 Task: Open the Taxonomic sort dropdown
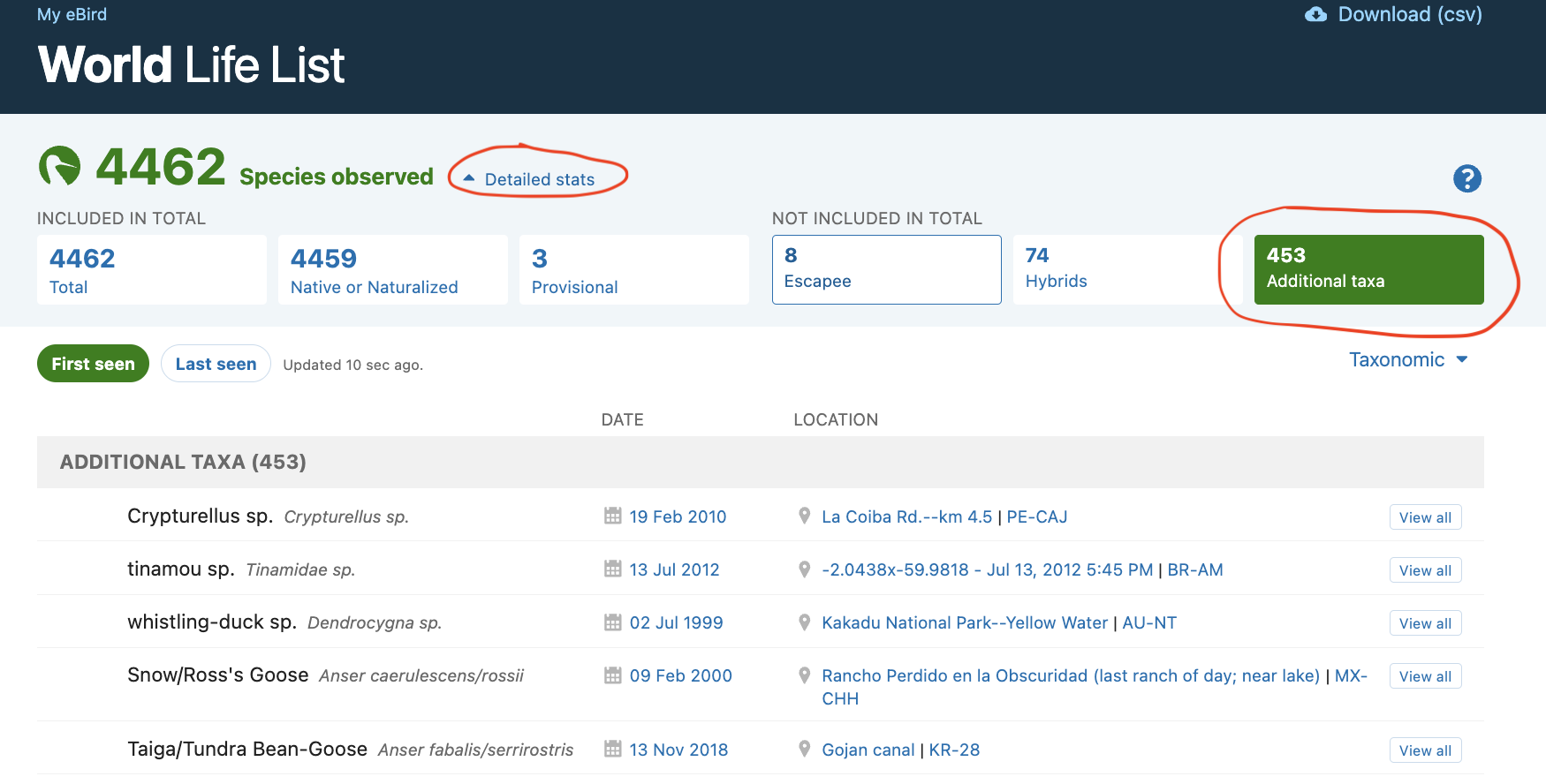coord(1407,360)
